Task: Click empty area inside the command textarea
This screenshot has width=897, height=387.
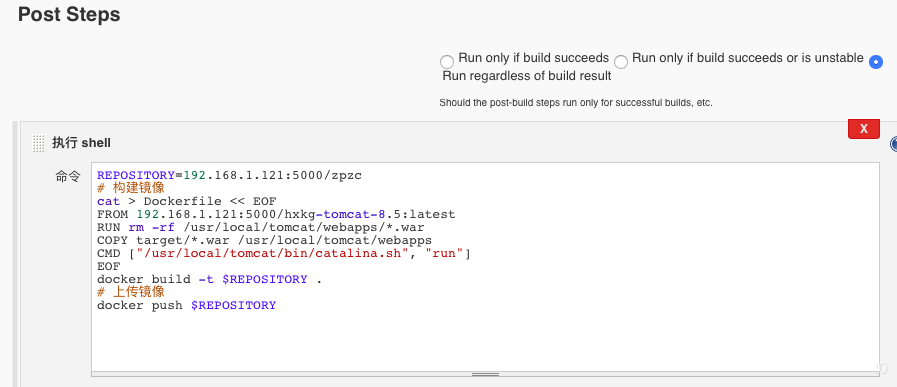Action: 485,341
